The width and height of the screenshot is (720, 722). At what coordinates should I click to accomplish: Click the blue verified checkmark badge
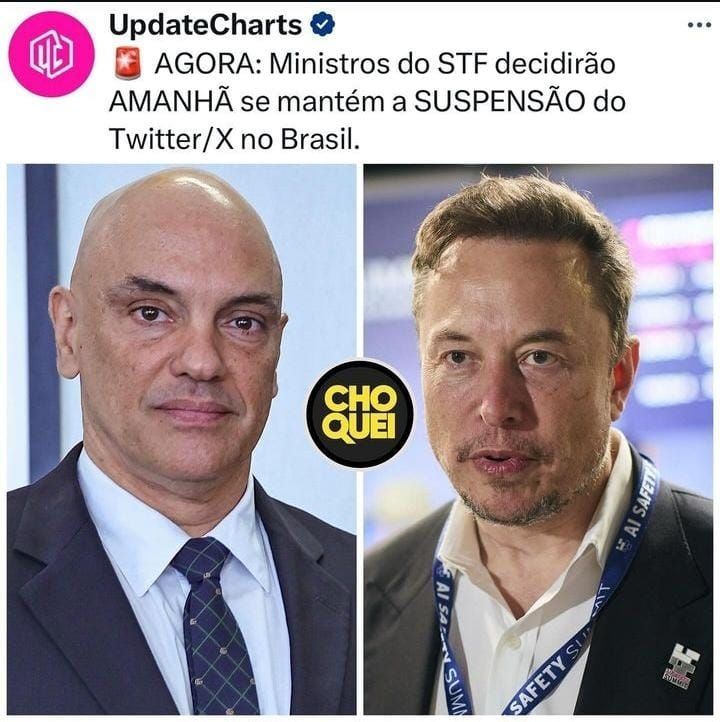(323, 25)
